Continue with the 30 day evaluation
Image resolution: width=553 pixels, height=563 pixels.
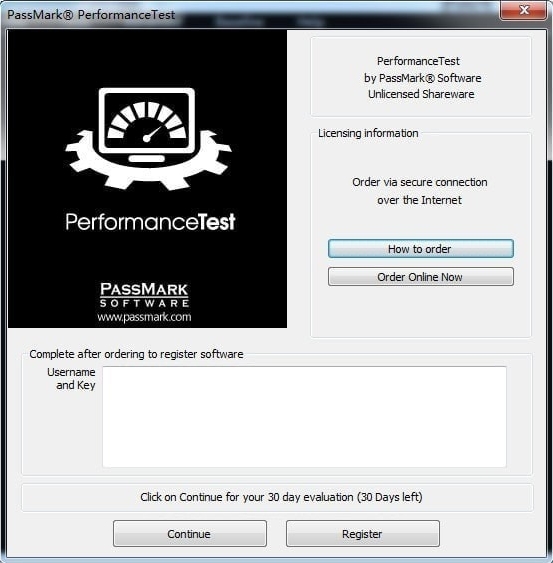[x=190, y=534]
